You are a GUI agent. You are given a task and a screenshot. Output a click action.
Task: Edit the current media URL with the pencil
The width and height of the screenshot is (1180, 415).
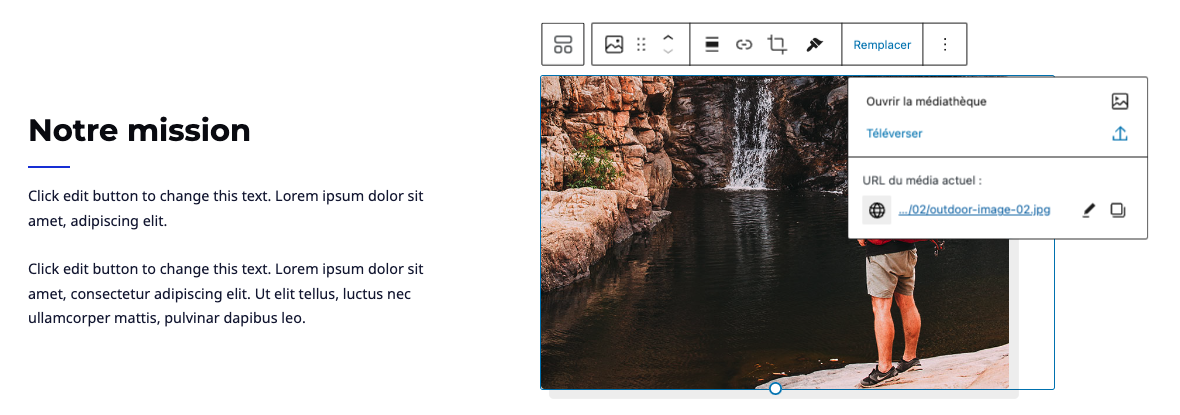coord(1089,210)
